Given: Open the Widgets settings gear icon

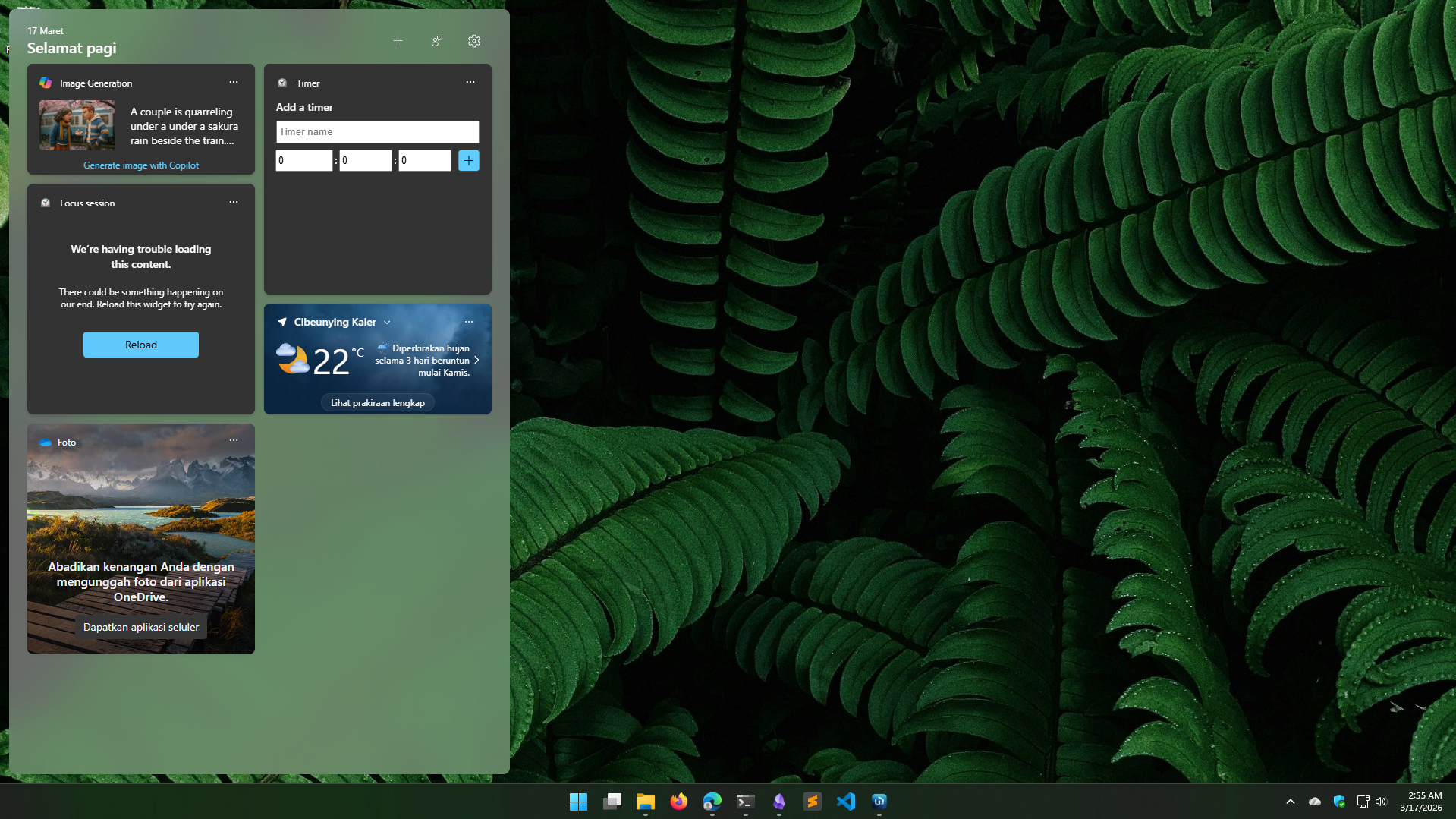Looking at the screenshot, I should [x=473, y=41].
